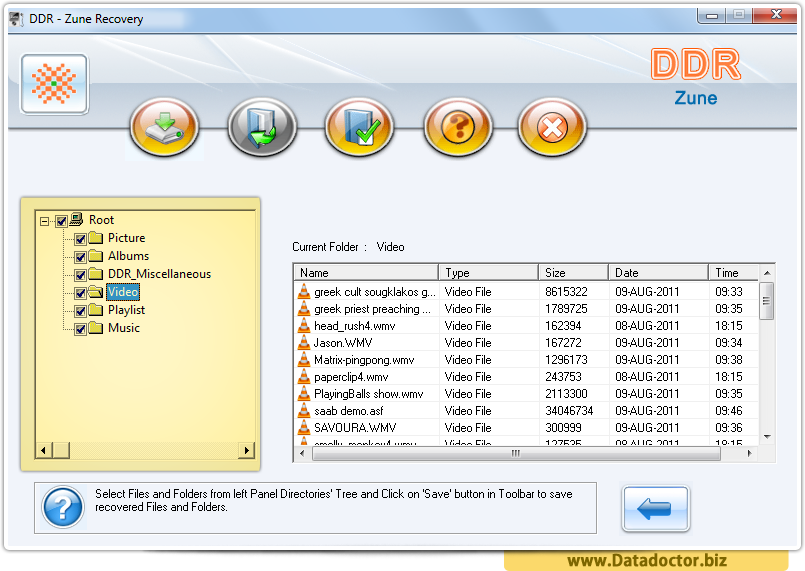The width and height of the screenshot is (805, 571).
Task: Select the head_rush4.wmv file name
Action: pyautogui.click(x=354, y=326)
